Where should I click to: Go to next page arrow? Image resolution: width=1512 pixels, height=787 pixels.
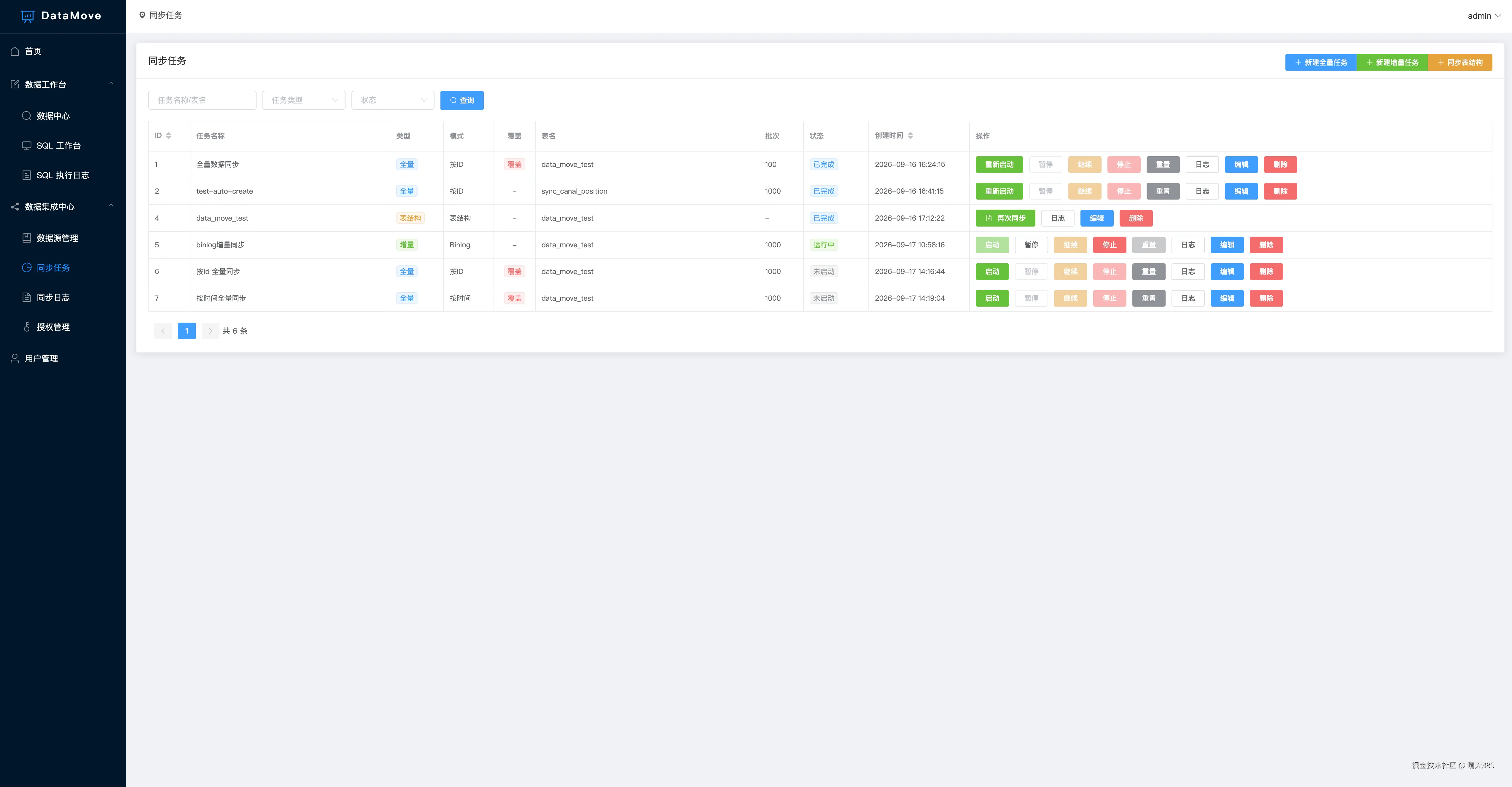click(210, 331)
